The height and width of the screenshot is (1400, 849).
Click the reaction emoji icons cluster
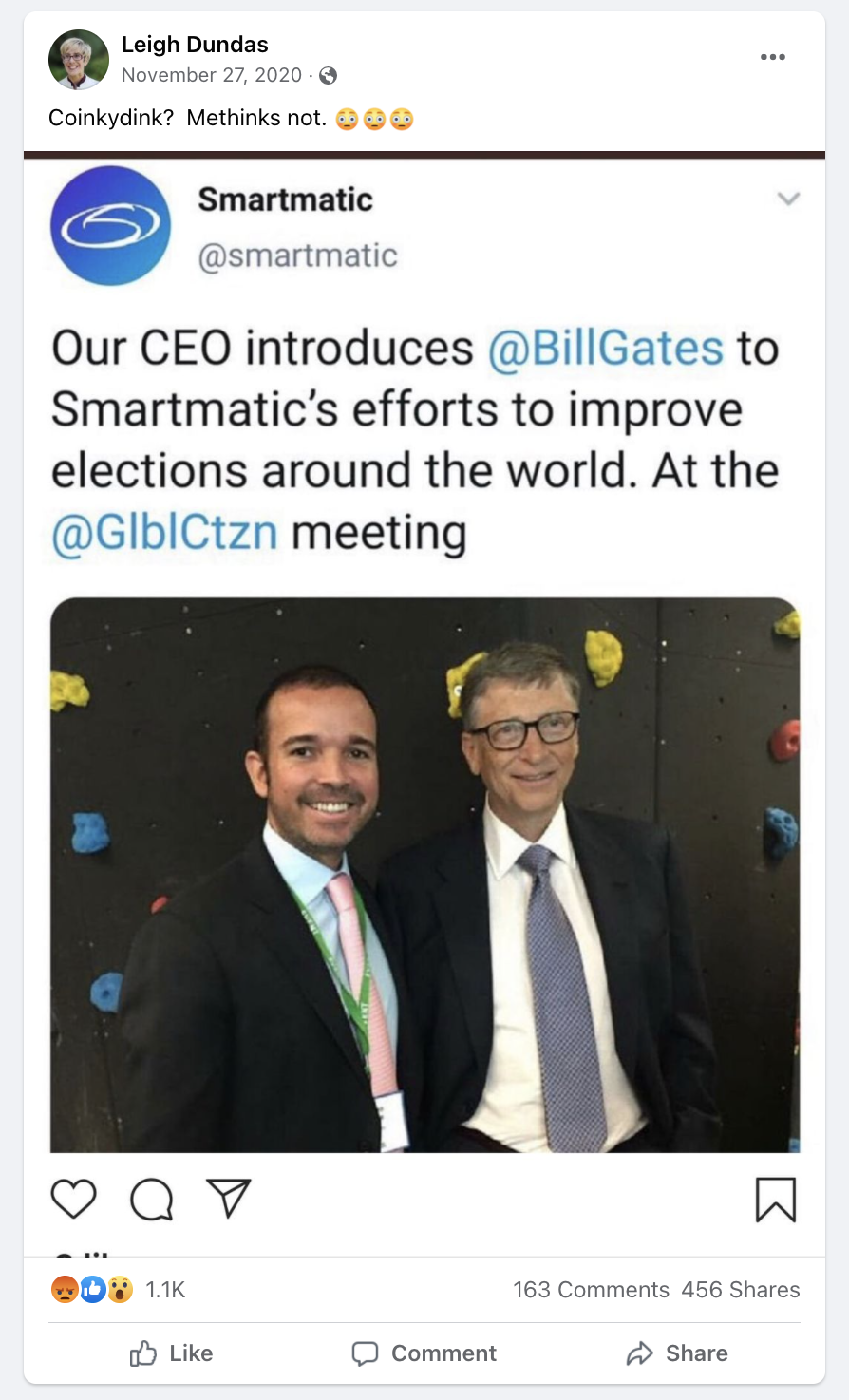coord(92,1289)
